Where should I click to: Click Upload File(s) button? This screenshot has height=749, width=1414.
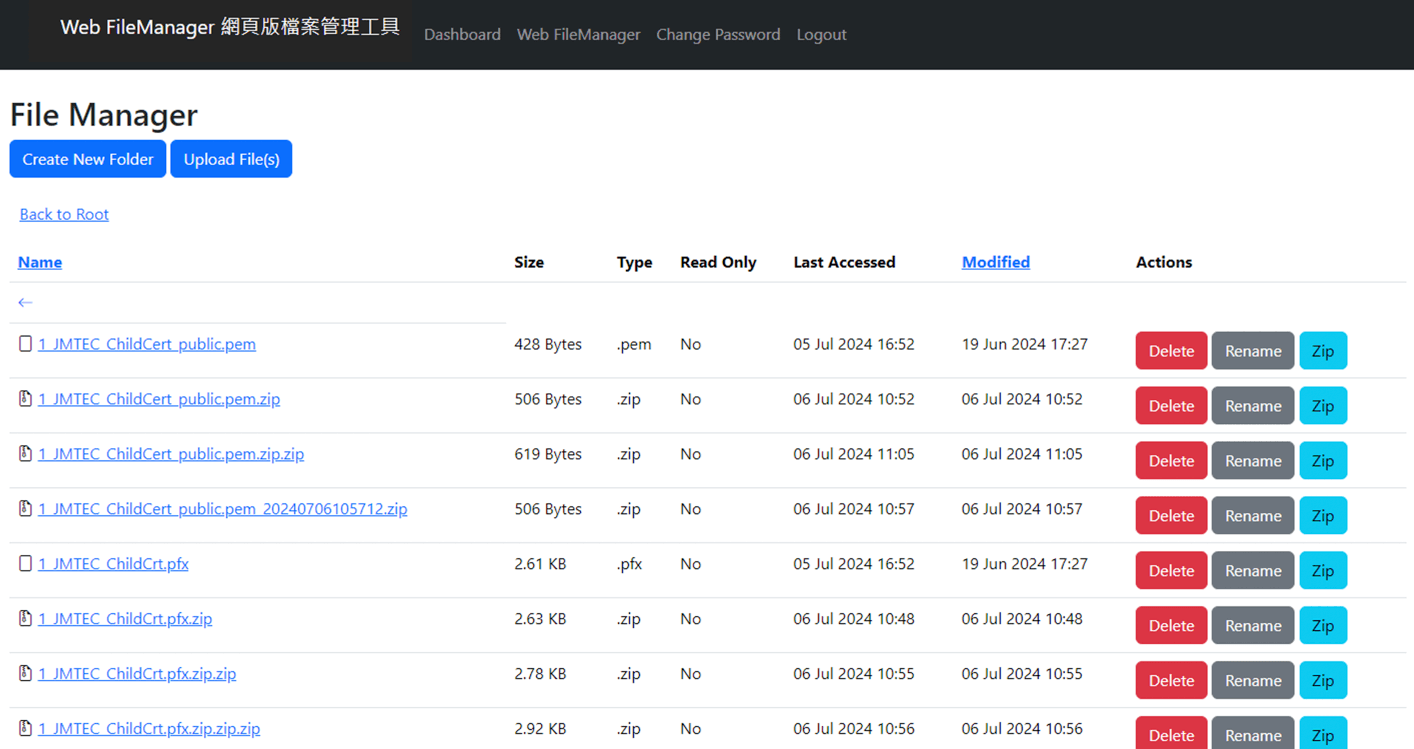pyautogui.click(x=231, y=159)
